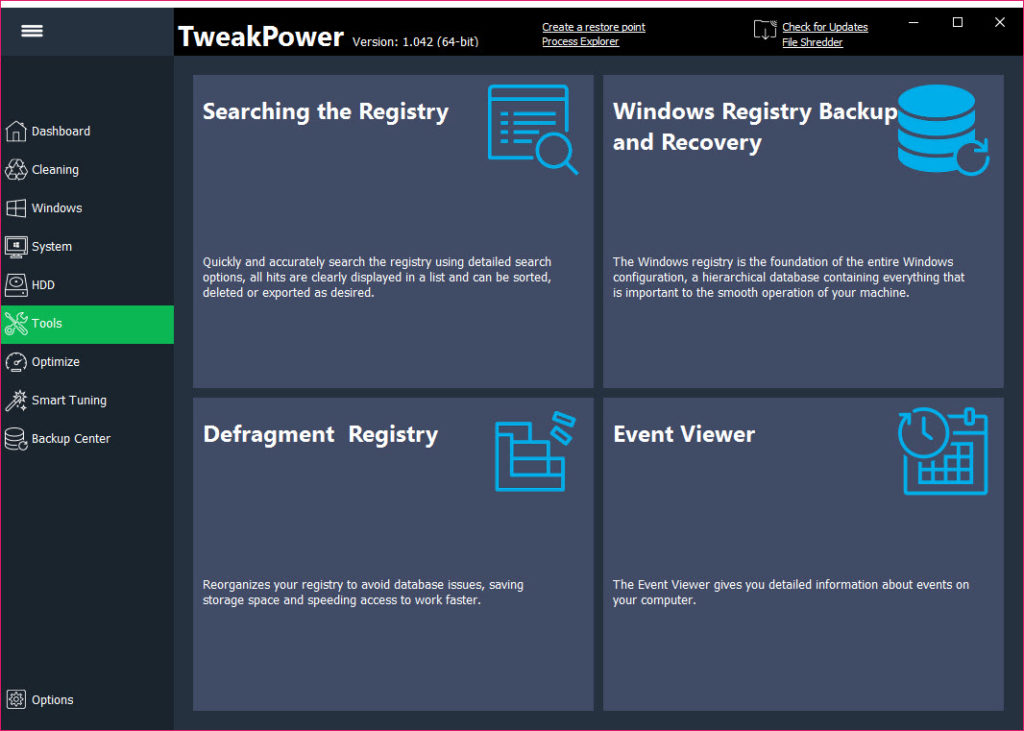The image size is (1024, 731).
Task: Minimize the TweakPower window
Action: coord(914,22)
